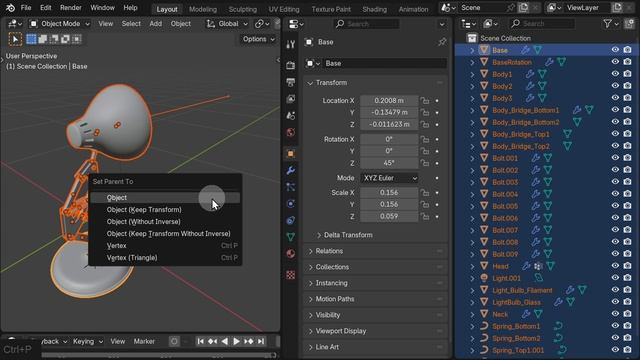Play the animation forward
This screenshot has height=360, width=640.
tap(236, 341)
